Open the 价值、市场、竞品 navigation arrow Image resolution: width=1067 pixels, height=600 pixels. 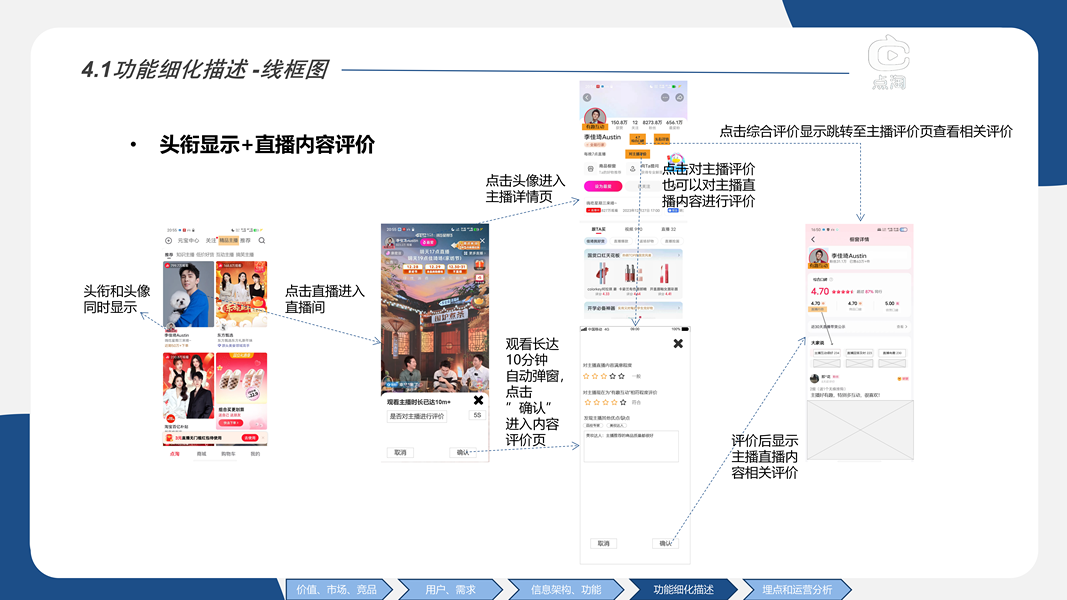[338, 589]
